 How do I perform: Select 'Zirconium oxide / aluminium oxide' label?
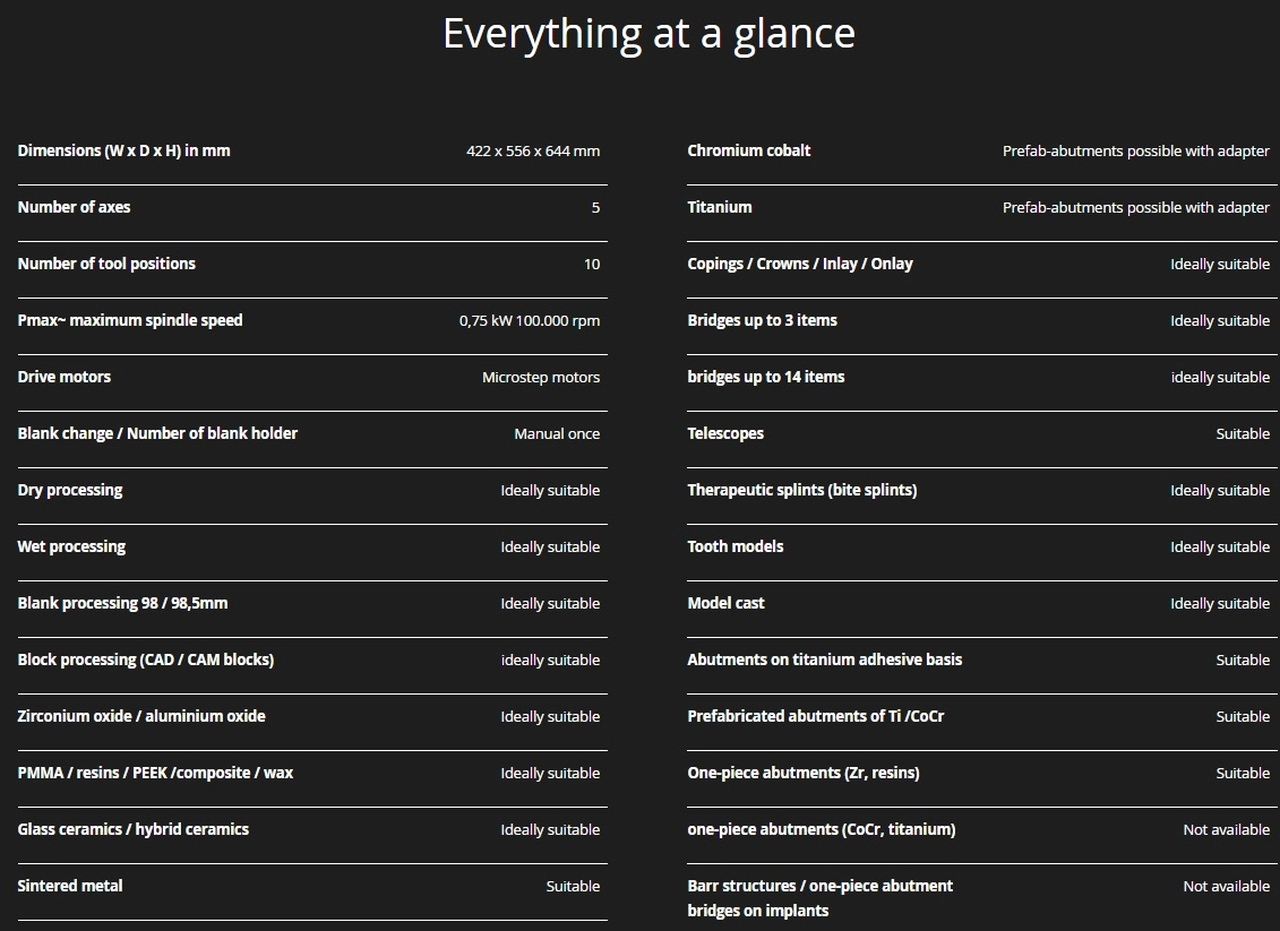141,716
